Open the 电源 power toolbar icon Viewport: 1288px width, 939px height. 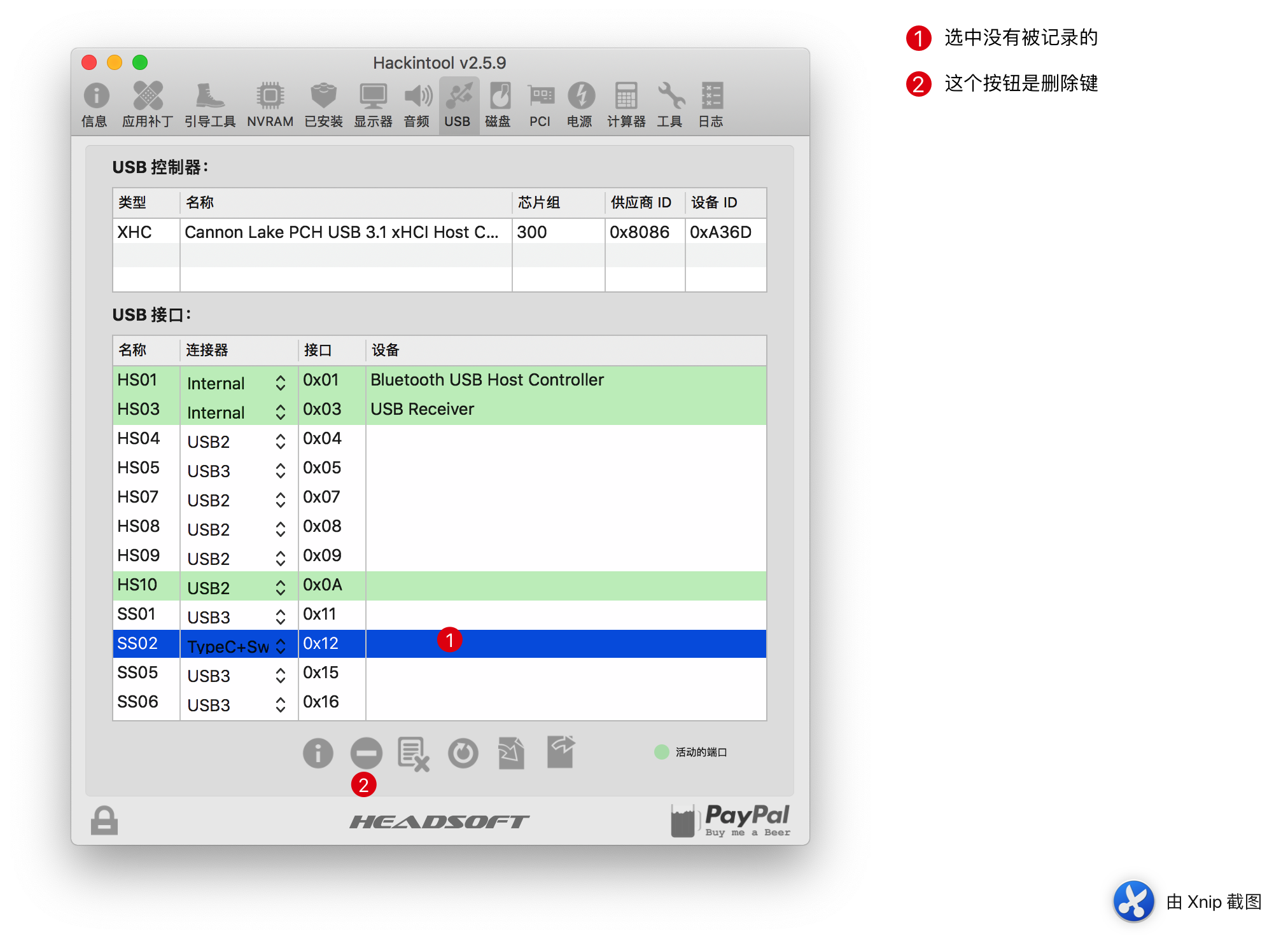pyautogui.click(x=580, y=105)
